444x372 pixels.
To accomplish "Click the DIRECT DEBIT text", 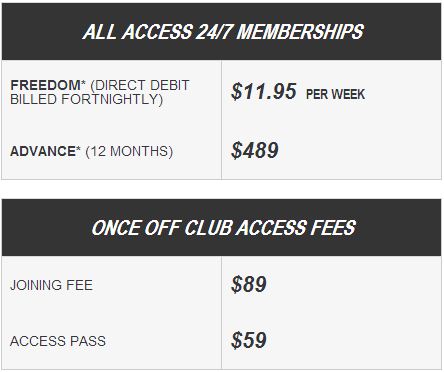I will pos(140,85).
